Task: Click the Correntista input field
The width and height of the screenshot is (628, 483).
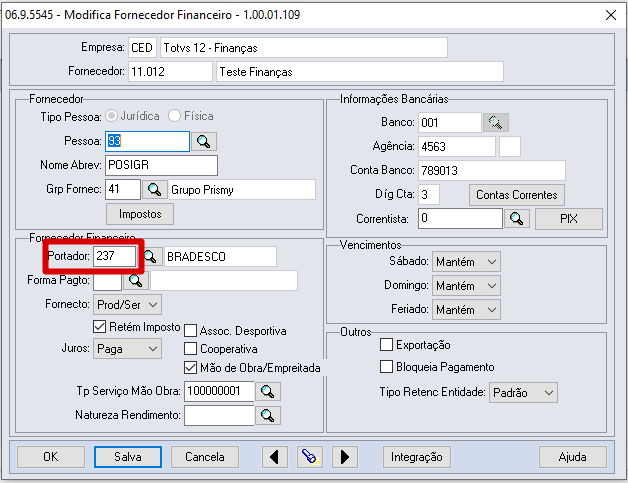Action: click(460, 219)
